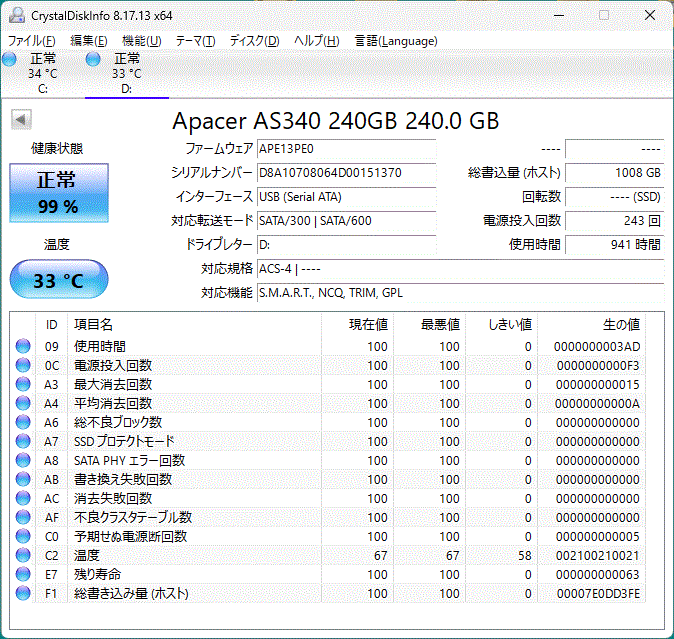The width and height of the screenshot is (674, 639).
Task: Open the ディスク(D) menu
Action: pos(254,41)
